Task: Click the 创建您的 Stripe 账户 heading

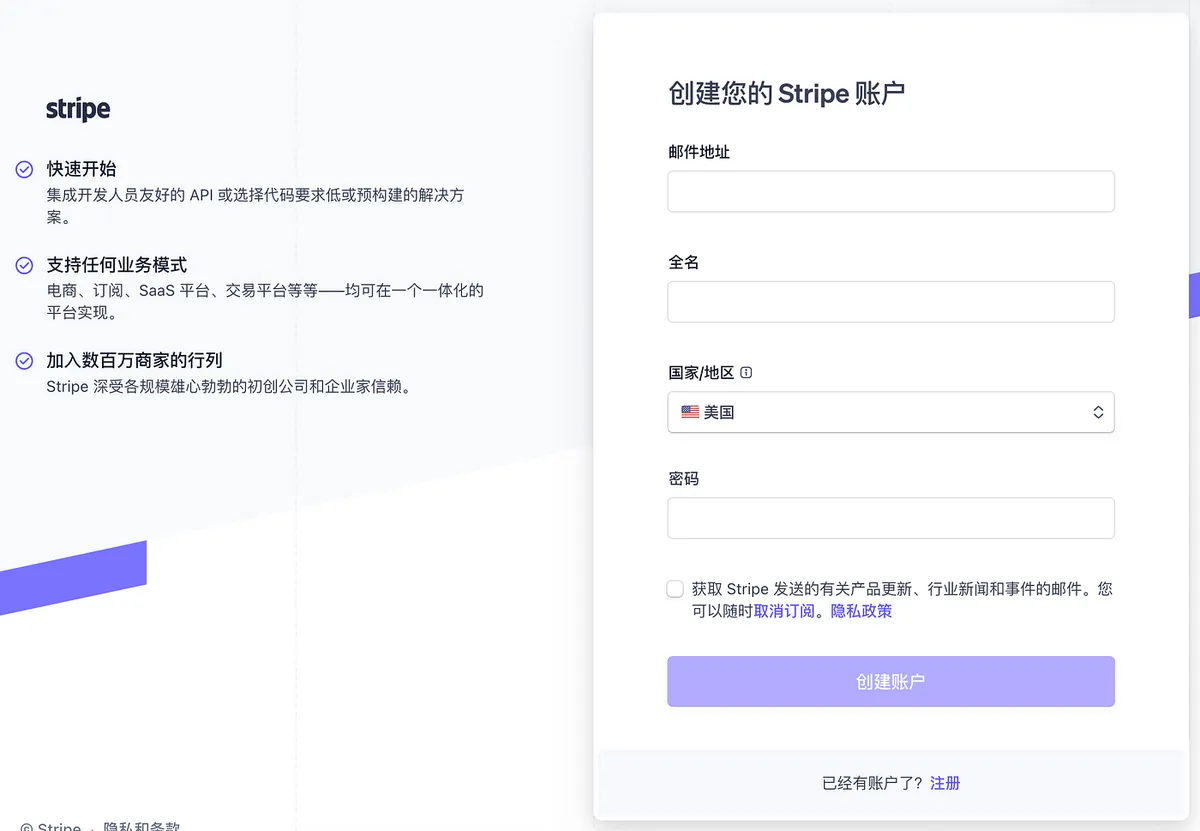Action: 786,94
